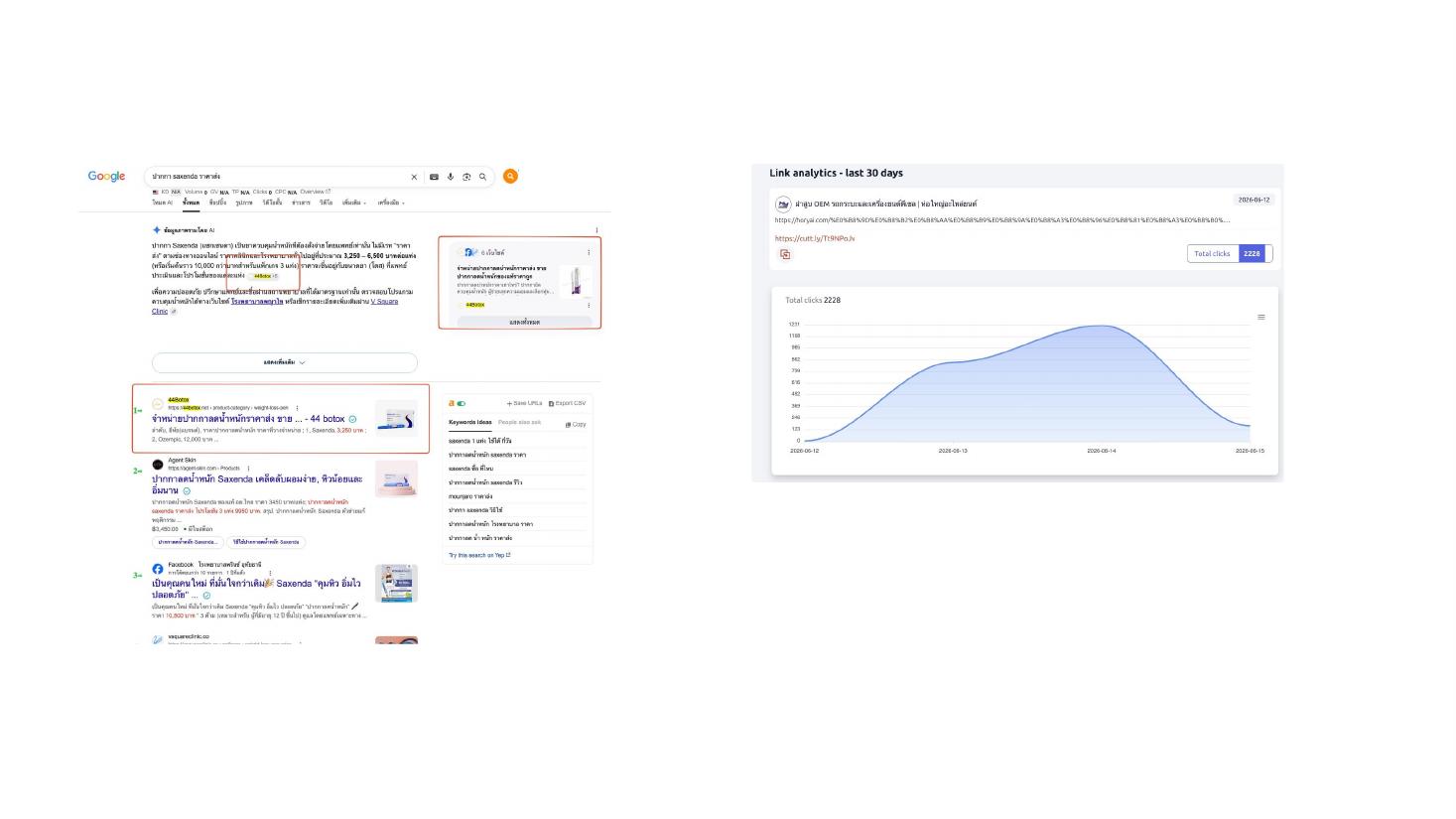Open the three-dot menu of the 44botox.net result

click(296, 407)
